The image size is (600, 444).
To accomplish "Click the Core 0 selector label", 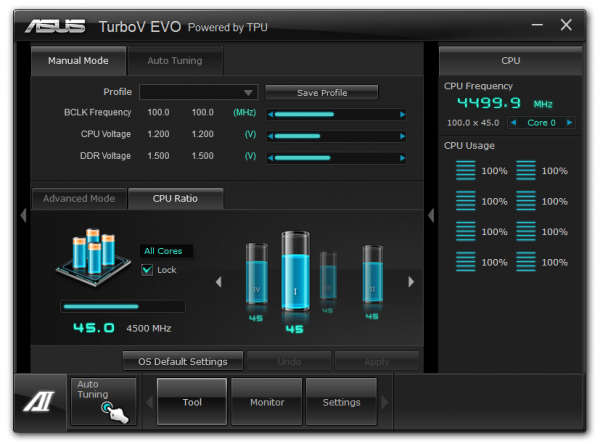I will tap(541, 122).
